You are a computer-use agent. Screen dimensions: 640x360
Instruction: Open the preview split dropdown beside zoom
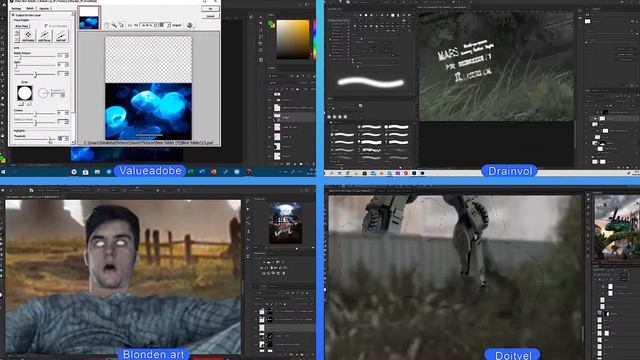[164, 25]
